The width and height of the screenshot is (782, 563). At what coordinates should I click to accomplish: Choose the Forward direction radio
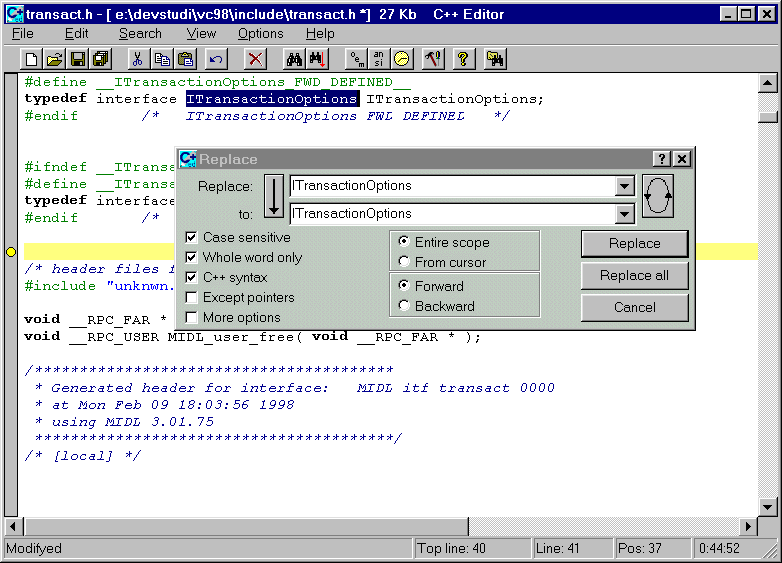[404, 286]
